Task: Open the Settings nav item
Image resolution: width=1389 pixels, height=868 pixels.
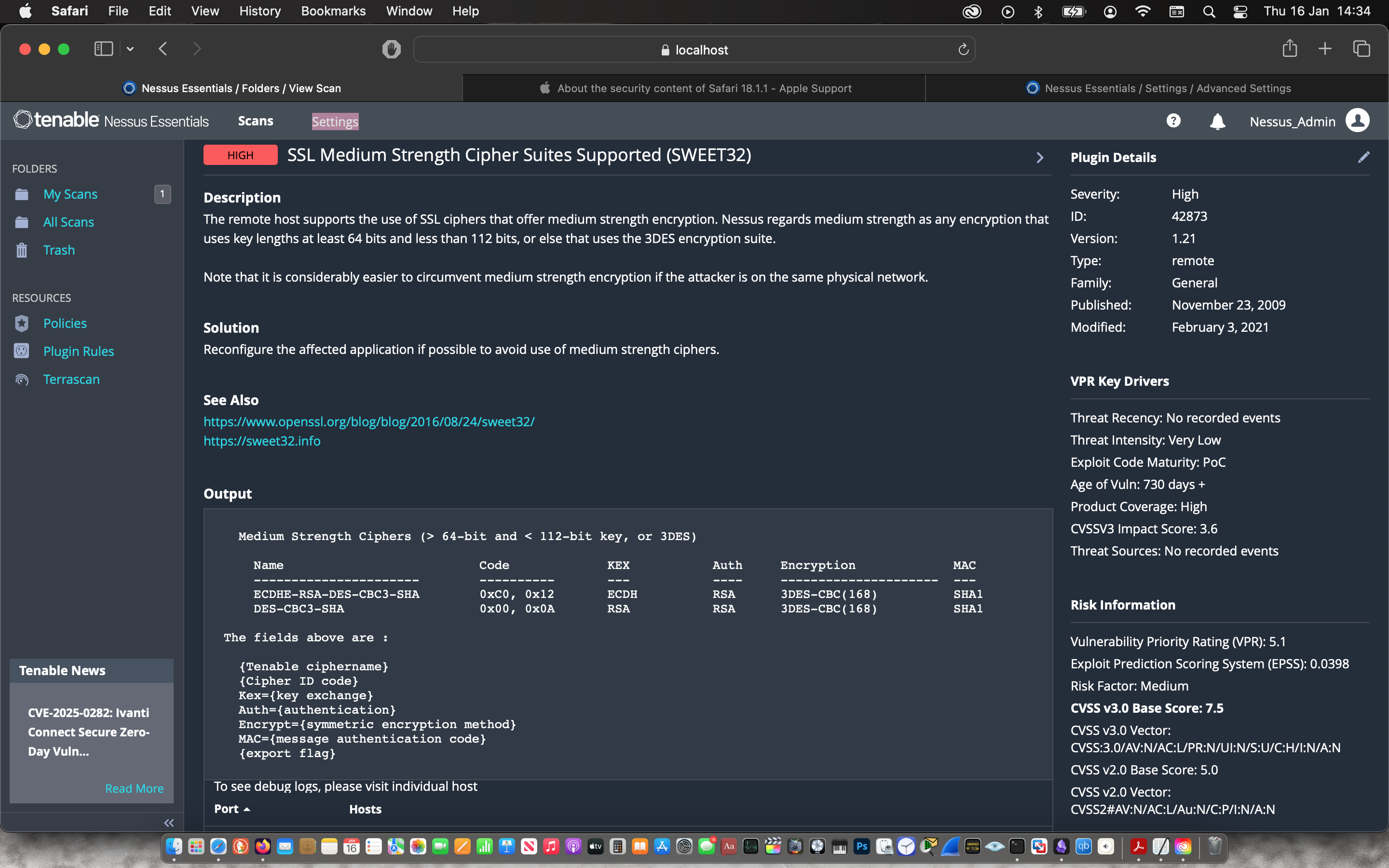Action: coord(335,122)
